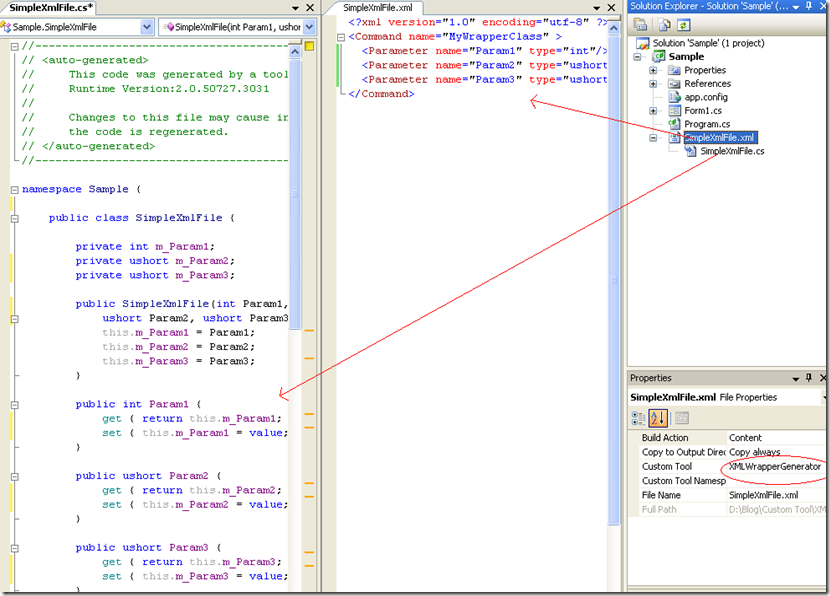
Task: Collapse the auto-generated comment block
Action: point(15,46)
